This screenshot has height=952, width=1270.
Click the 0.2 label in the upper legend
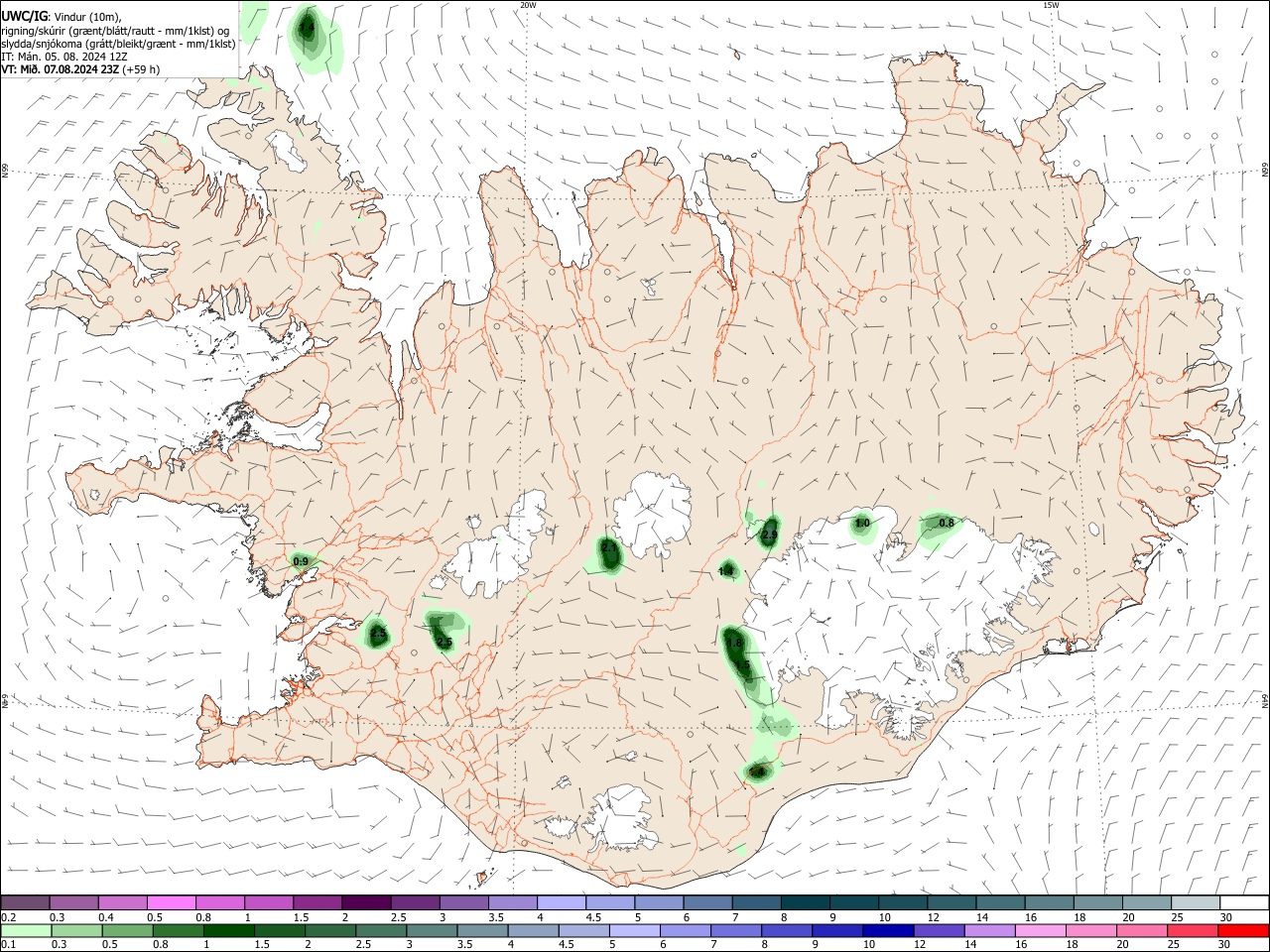click(8, 917)
